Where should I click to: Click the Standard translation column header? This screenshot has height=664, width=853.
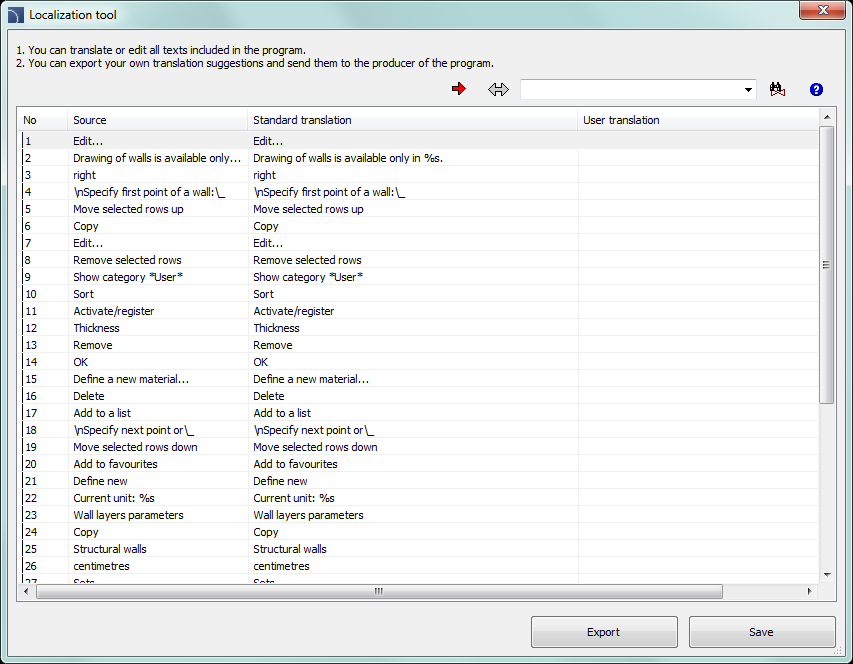[412, 120]
